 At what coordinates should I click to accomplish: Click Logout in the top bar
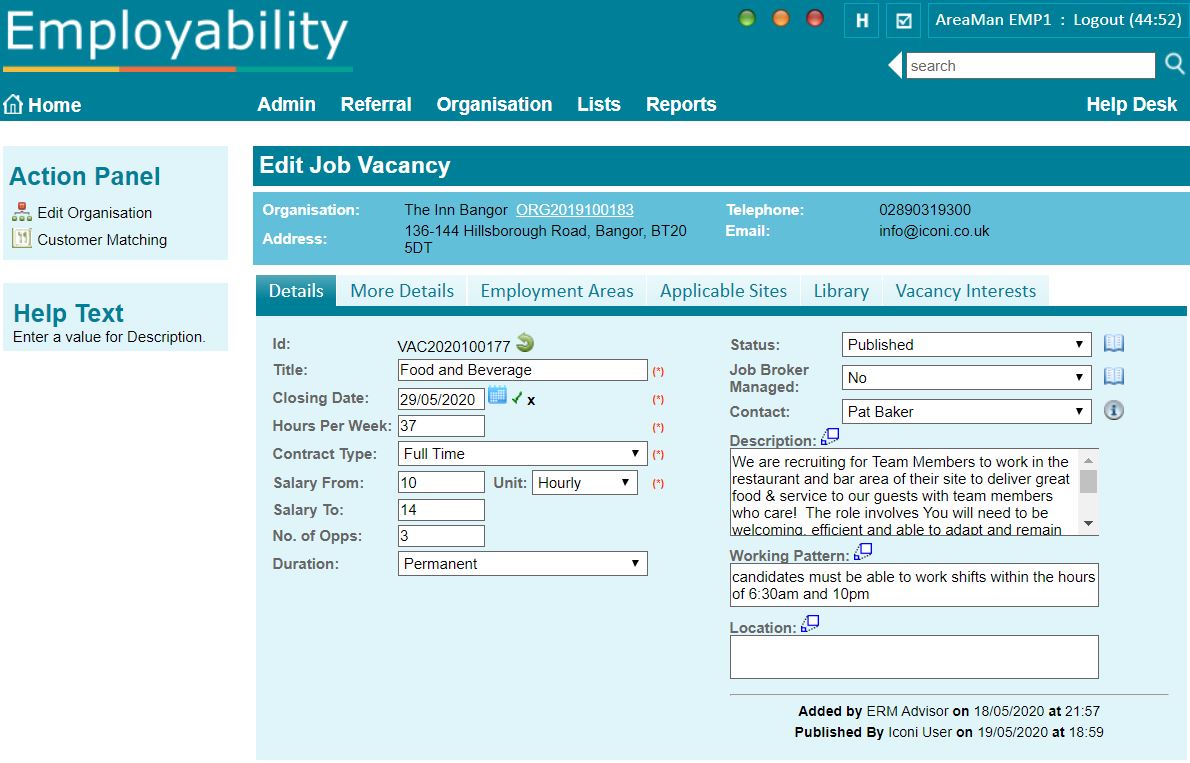1096,17
